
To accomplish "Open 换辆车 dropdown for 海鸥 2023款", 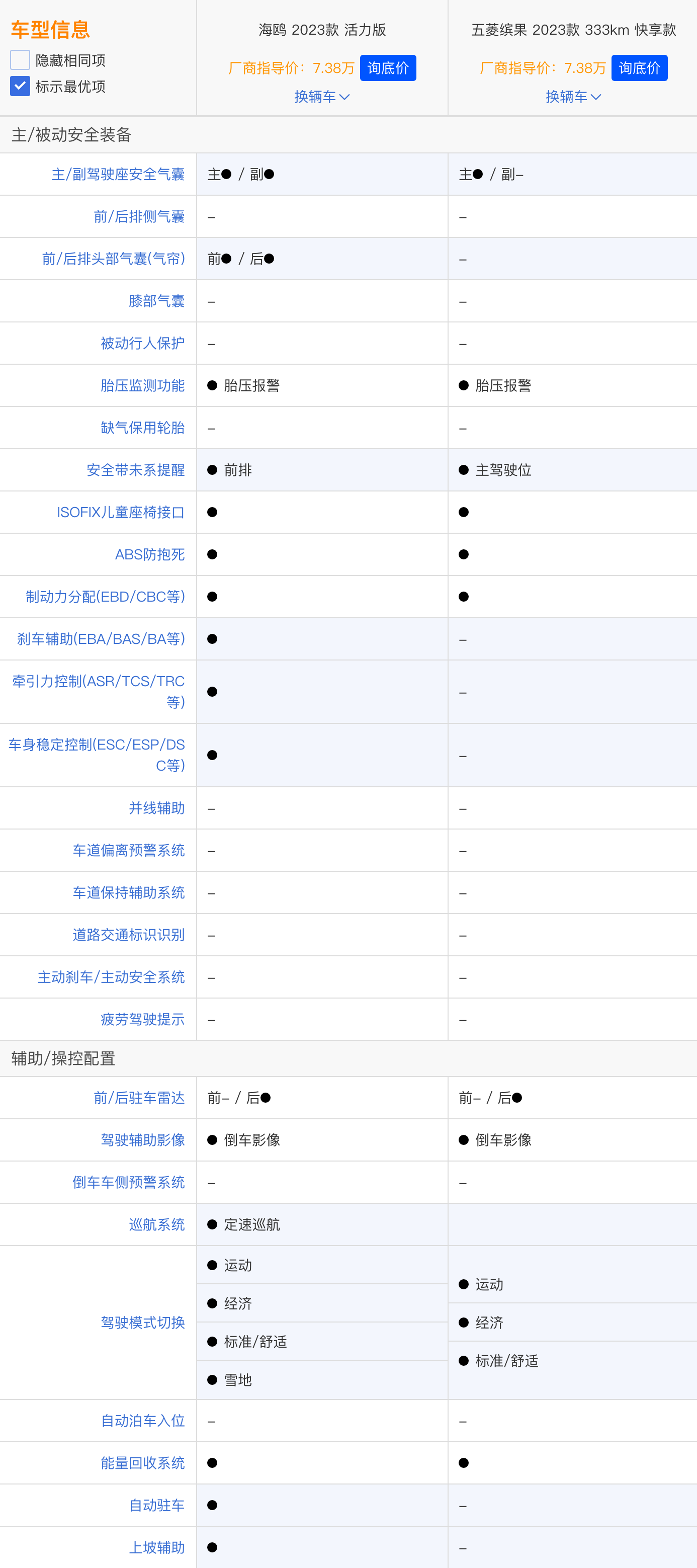I will coord(322,97).
